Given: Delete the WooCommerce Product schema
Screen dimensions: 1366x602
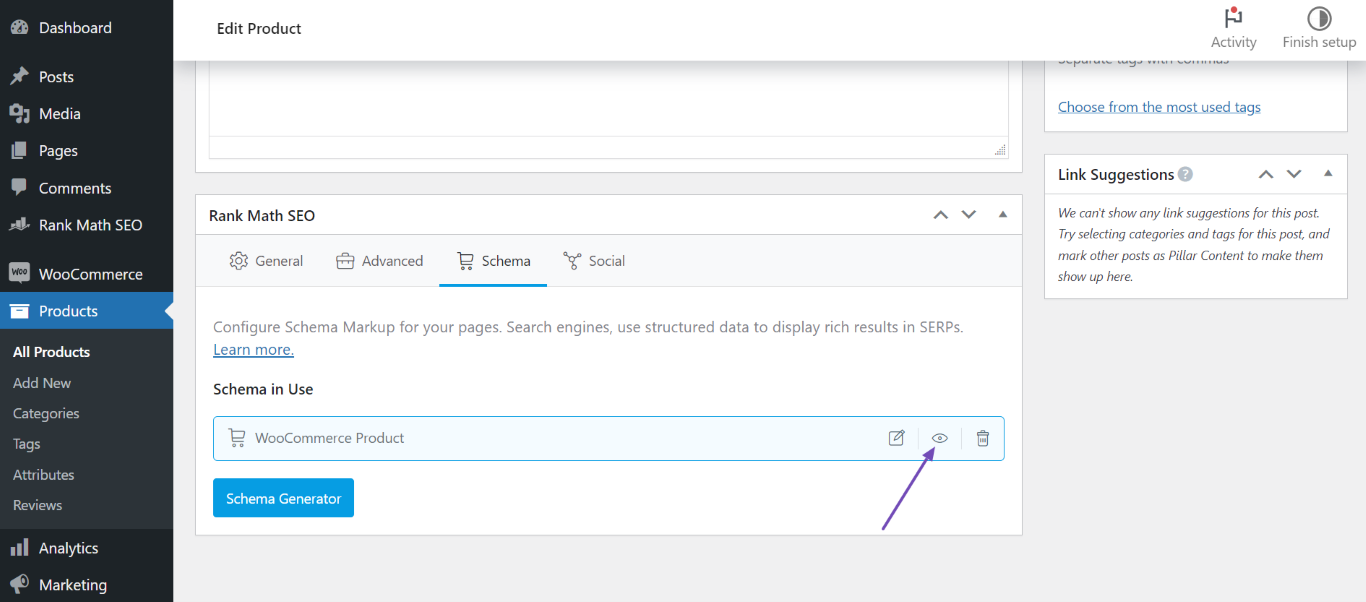Looking at the screenshot, I should [x=982, y=438].
